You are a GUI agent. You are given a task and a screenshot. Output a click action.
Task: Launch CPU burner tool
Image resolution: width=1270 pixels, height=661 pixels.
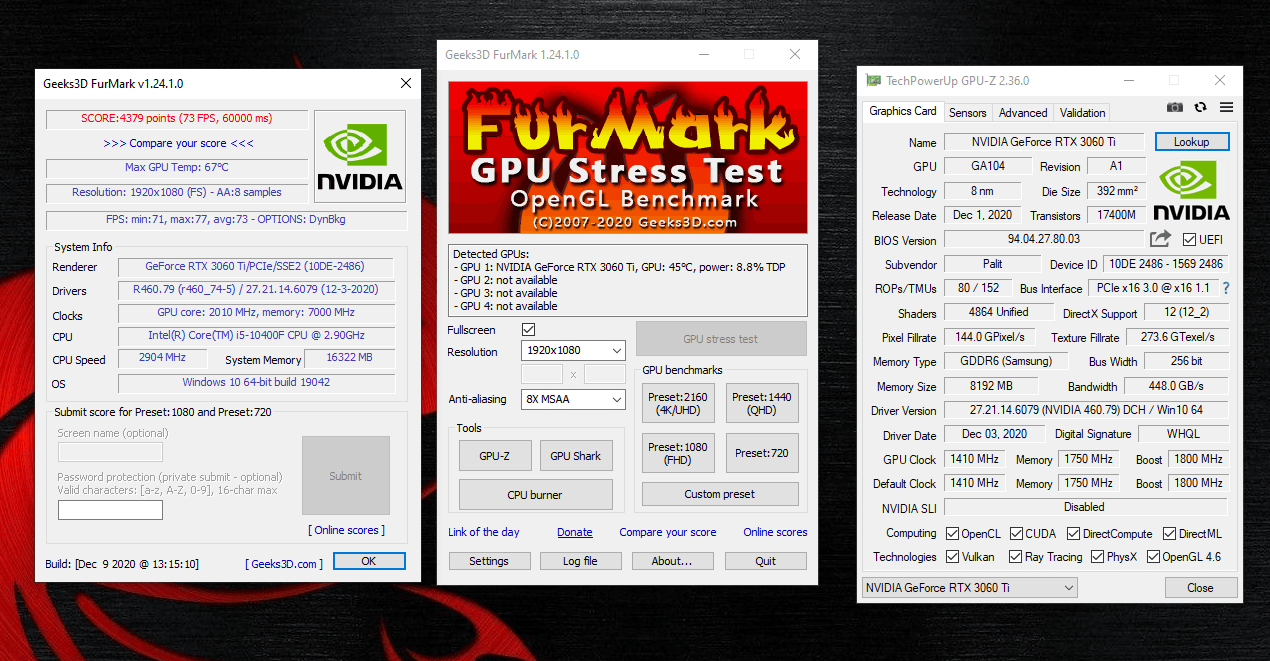pyautogui.click(x=535, y=495)
